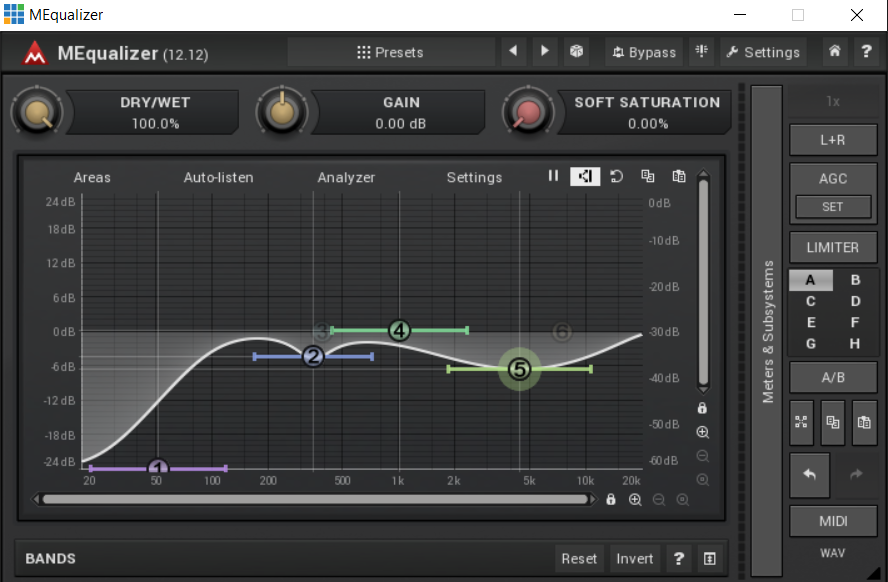
Task: Select preset slot H
Action: [x=855, y=344]
